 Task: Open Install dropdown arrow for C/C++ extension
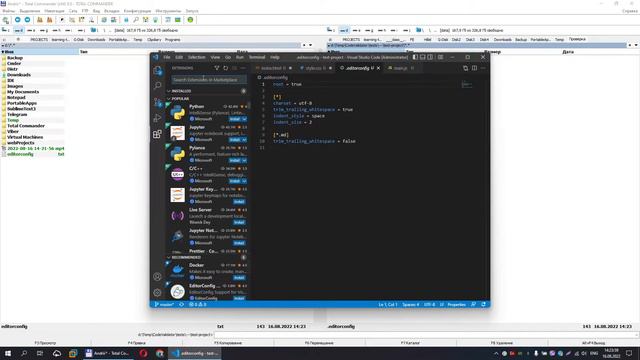pos(244,181)
